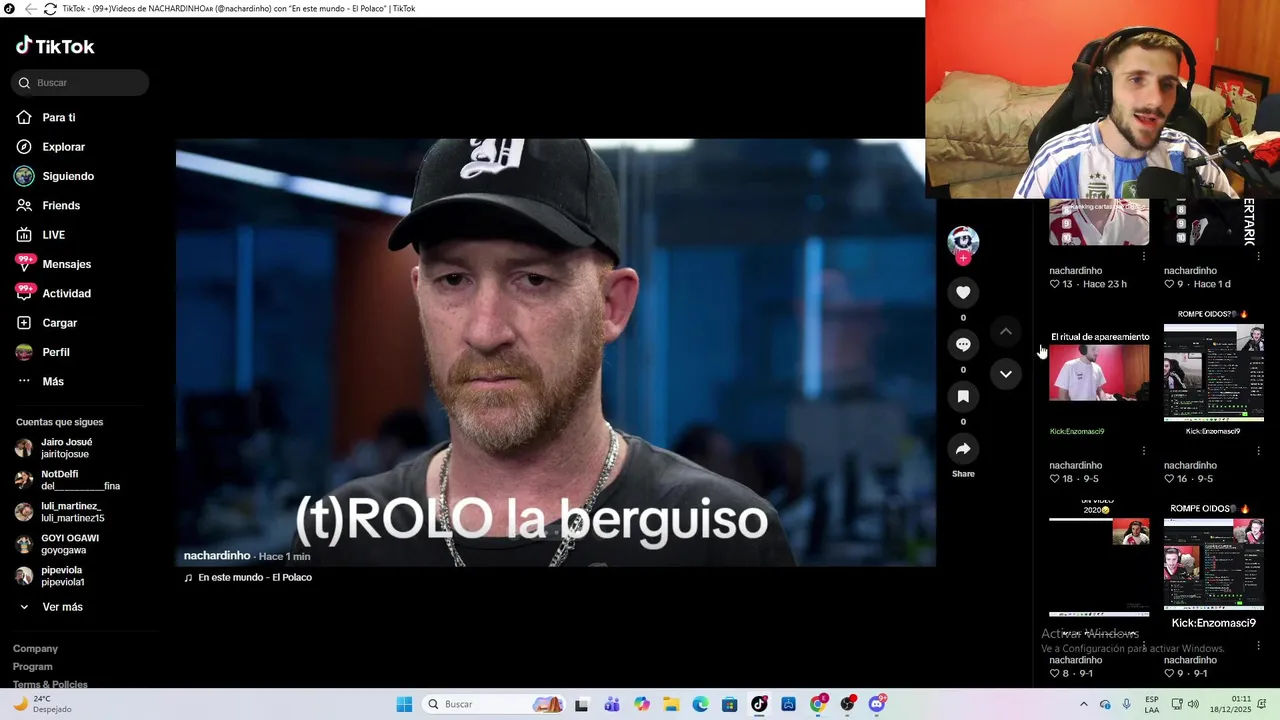This screenshot has width=1280, height=720.
Task: Click the Program footer link
Action: point(33,667)
